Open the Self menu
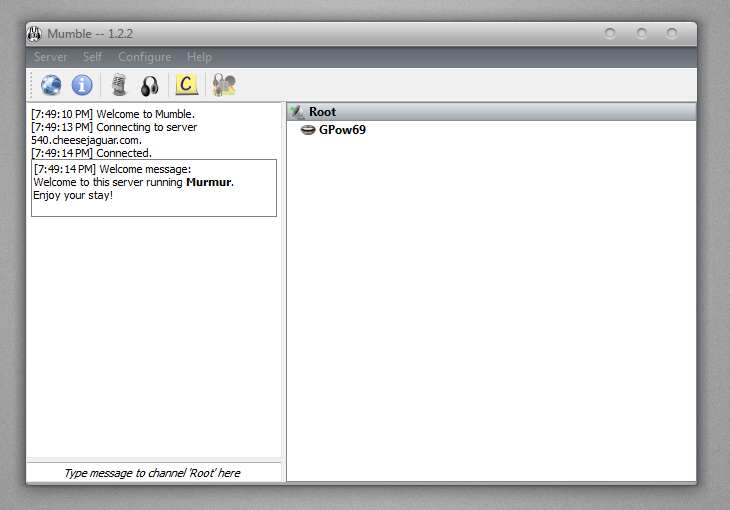 (92, 57)
